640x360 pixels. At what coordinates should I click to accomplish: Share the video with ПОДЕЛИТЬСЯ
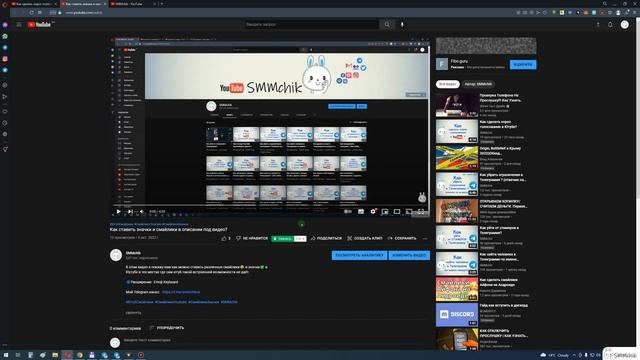point(326,238)
